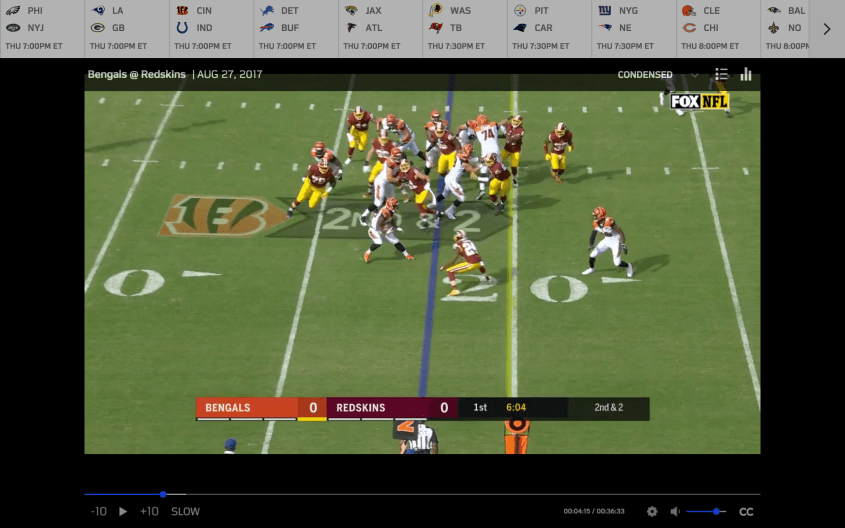The width and height of the screenshot is (845, 528).
Task: Open video settings gear
Action: 652,511
